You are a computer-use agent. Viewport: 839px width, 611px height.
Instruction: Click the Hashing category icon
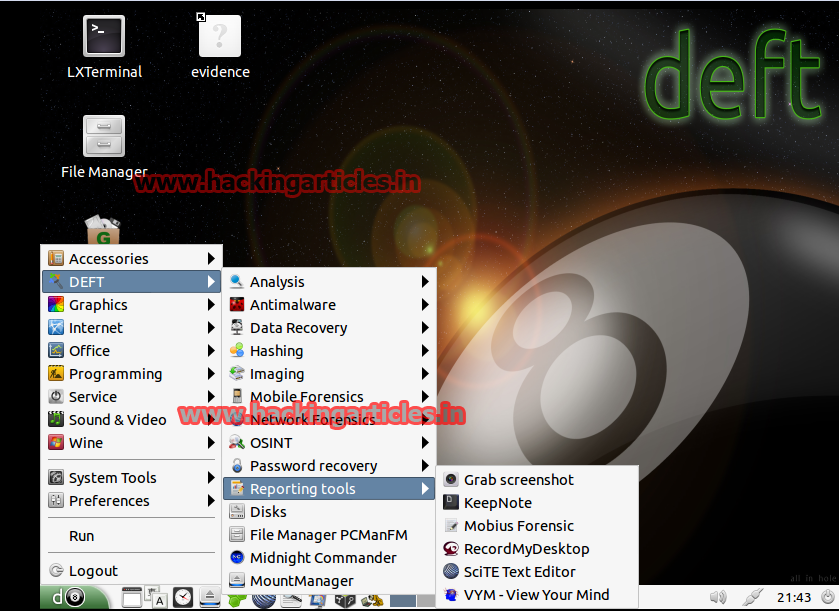pos(237,350)
